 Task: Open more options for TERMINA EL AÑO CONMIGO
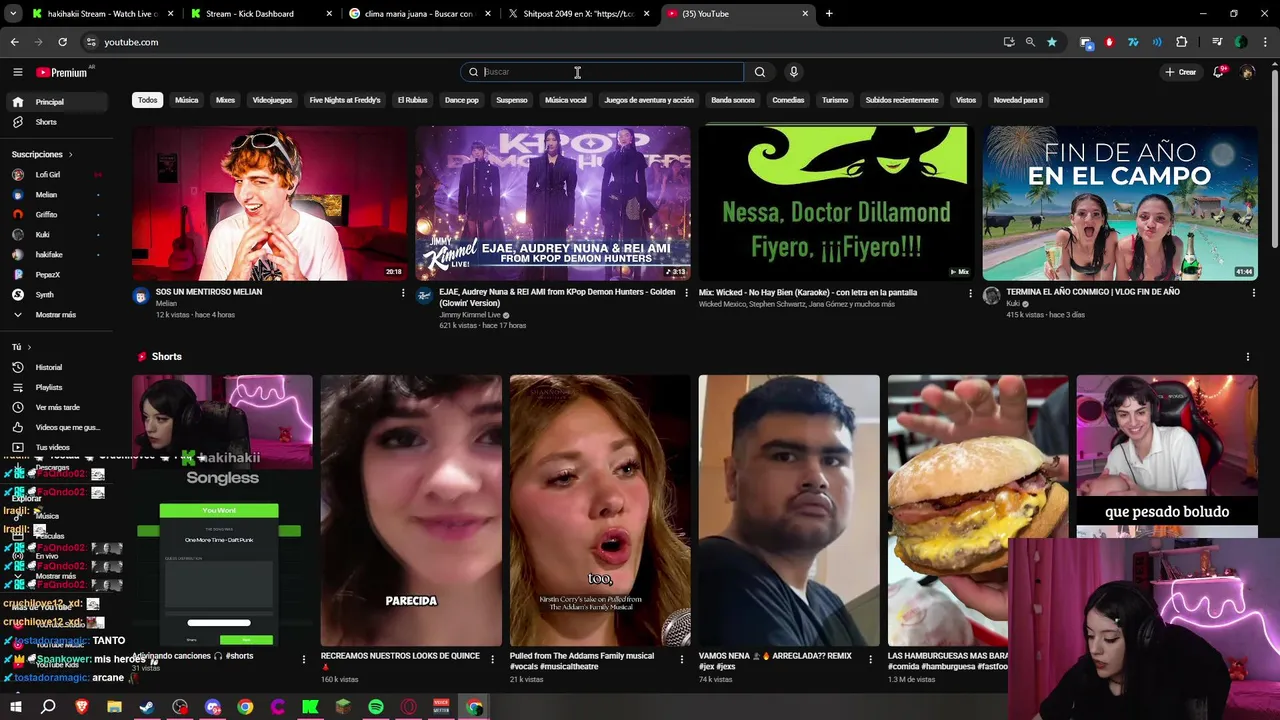1253,293
